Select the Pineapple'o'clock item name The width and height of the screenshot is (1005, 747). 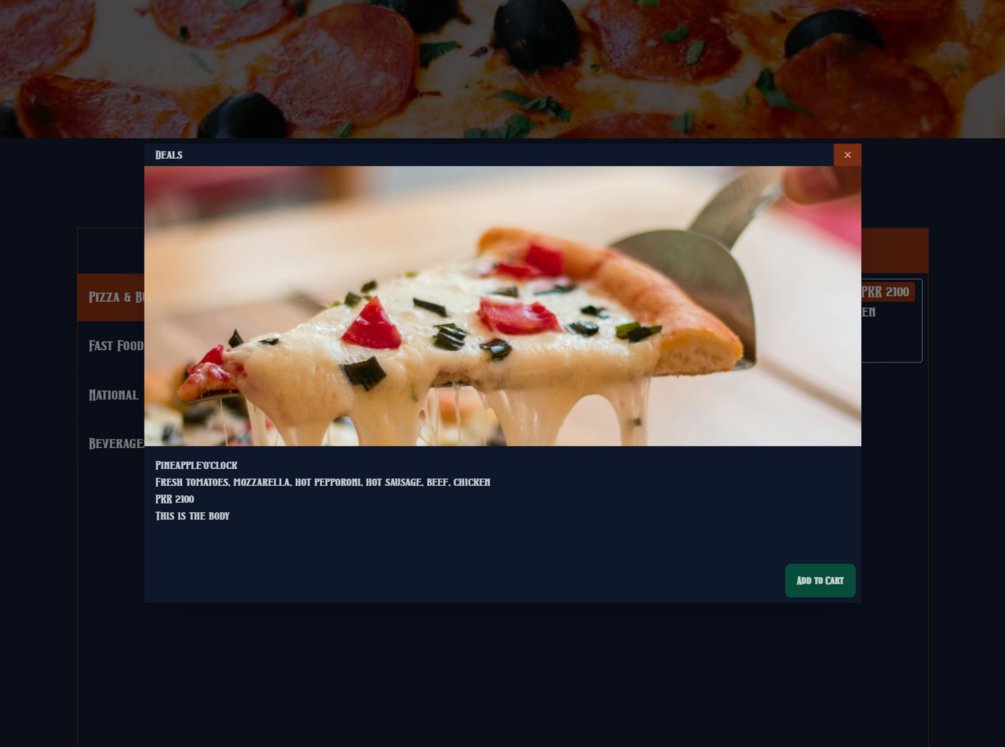coord(196,466)
